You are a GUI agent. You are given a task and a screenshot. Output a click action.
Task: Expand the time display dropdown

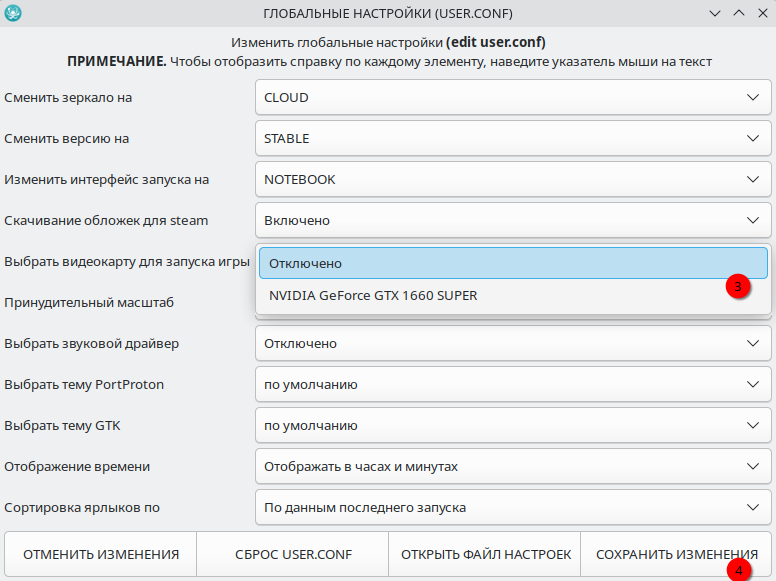point(513,467)
